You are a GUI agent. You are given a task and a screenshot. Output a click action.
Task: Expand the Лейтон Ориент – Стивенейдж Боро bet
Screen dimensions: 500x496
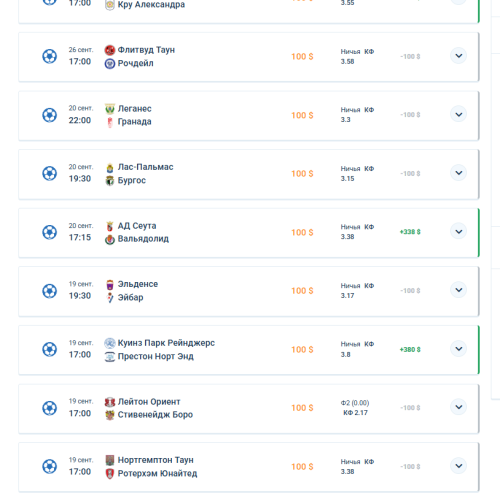[x=459, y=407]
